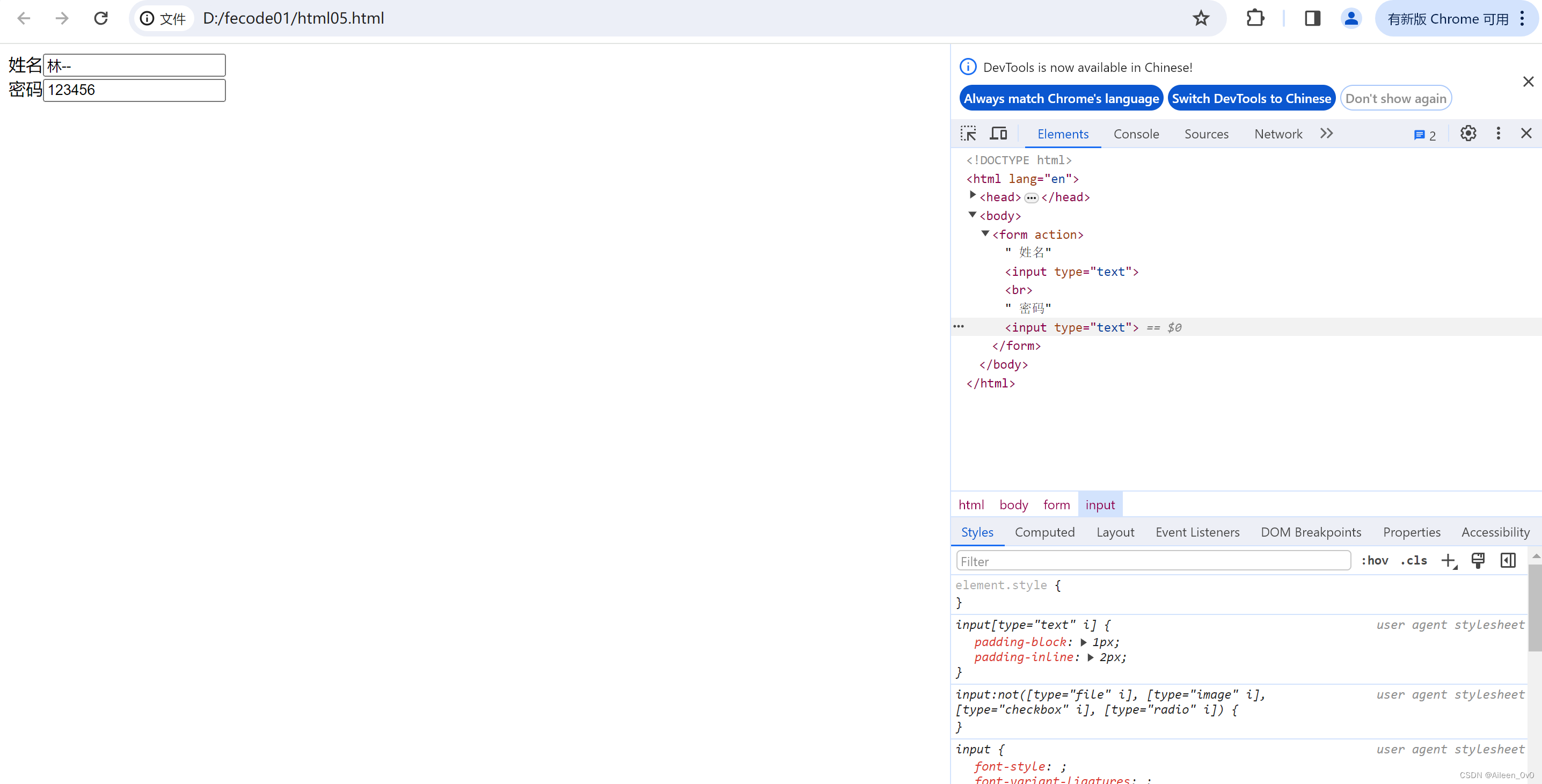Open DevTools settings gear icon
This screenshot has height=784, width=1542.
1467,133
